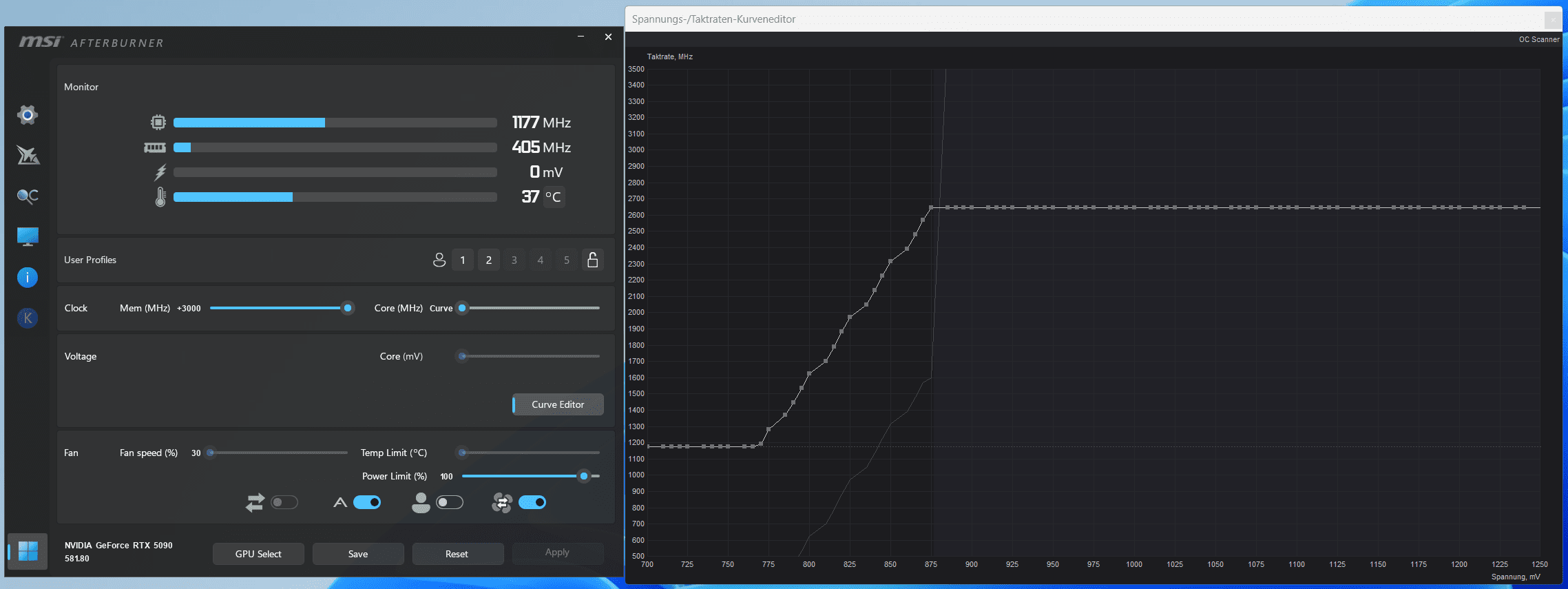Click the Save button
The height and width of the screenshot is (589, 1568).
click(x=358, y=554)
